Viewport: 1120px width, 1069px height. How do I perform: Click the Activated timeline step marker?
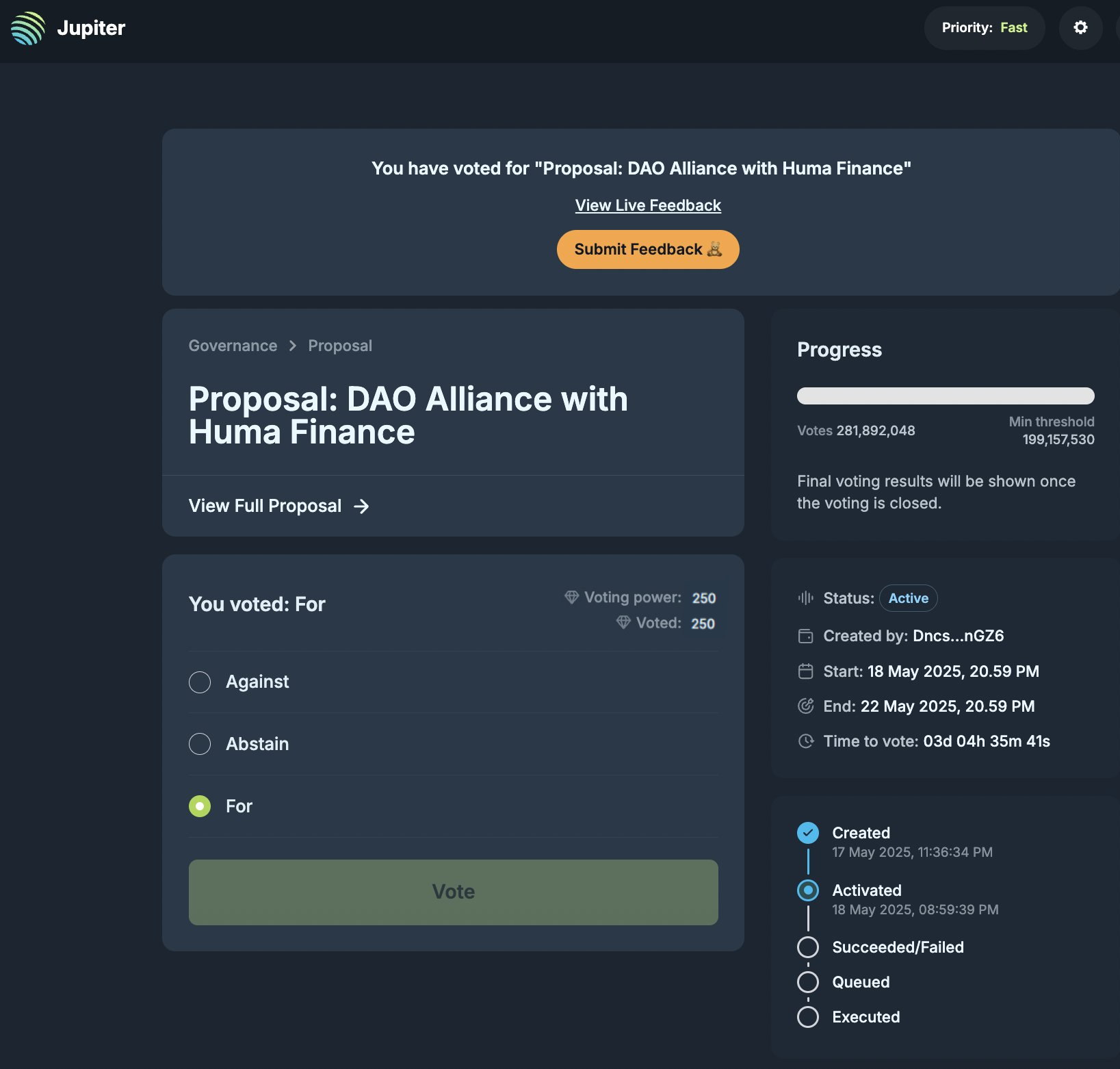[808, 890]
